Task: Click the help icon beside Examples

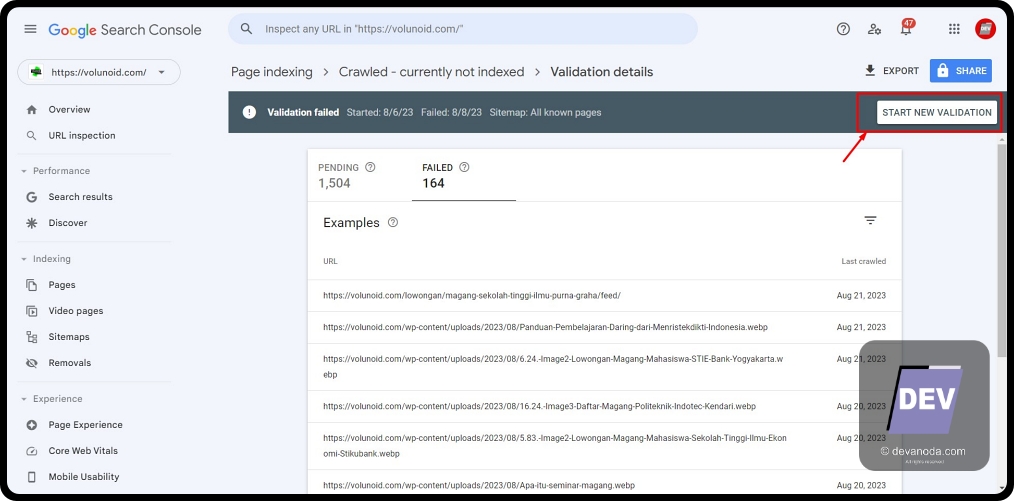Action: [x=393, y=222]
